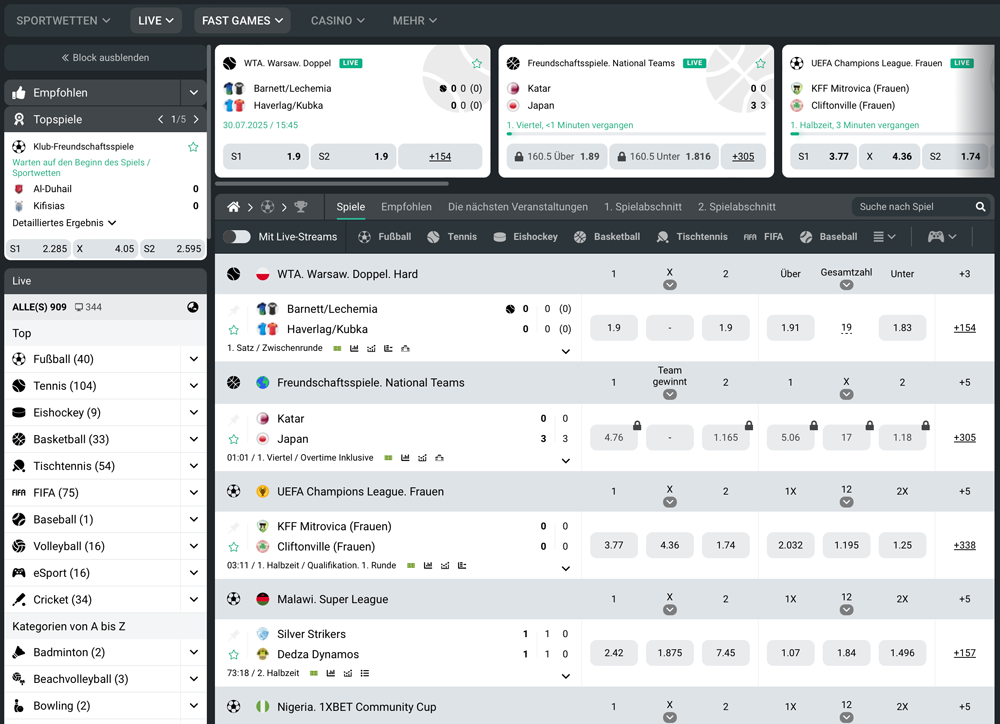The height and width of the screenshot is (724, 1000).
Task: Click the trophy icon in the breadcrumb
Action: pos(301,207)
